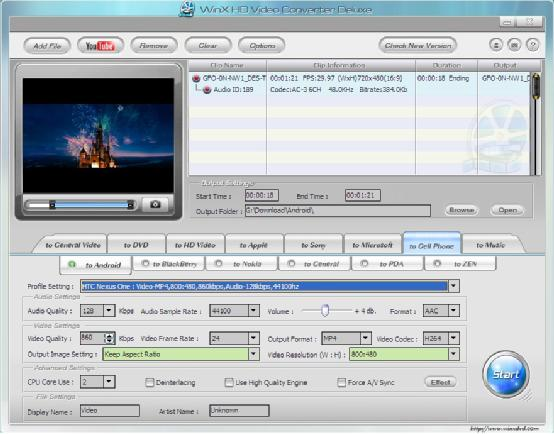Image resolution: width=554 pixels, height=434 pixels.
Task: Click the red video clip icon beside GPO-0N-NW1
Action: click(196, 78)
